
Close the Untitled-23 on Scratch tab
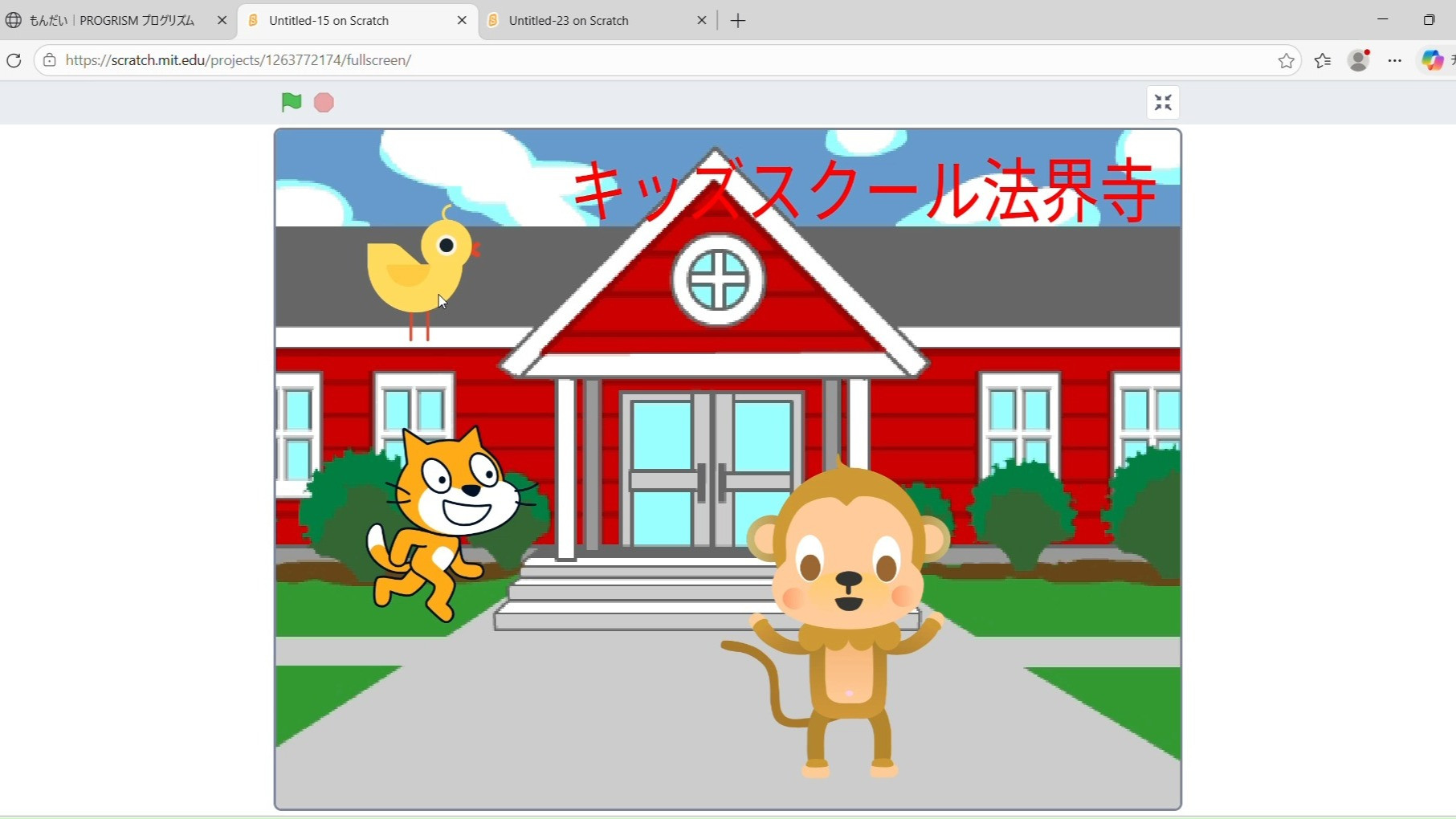coord(702,20)
